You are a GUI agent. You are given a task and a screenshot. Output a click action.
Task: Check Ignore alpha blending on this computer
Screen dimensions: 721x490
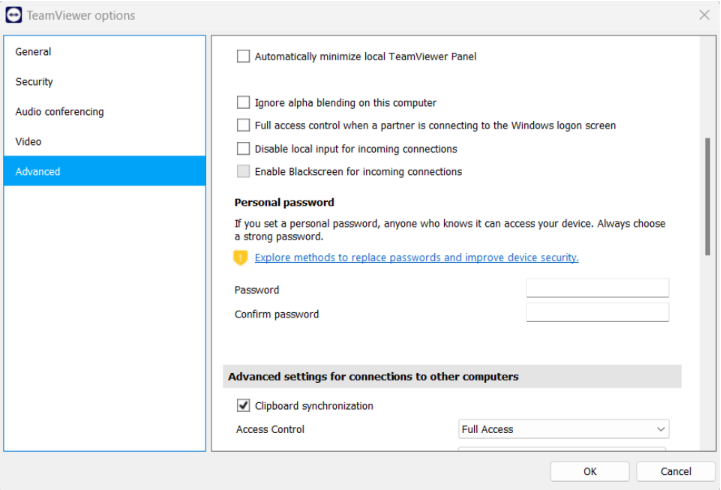[243, 103]
